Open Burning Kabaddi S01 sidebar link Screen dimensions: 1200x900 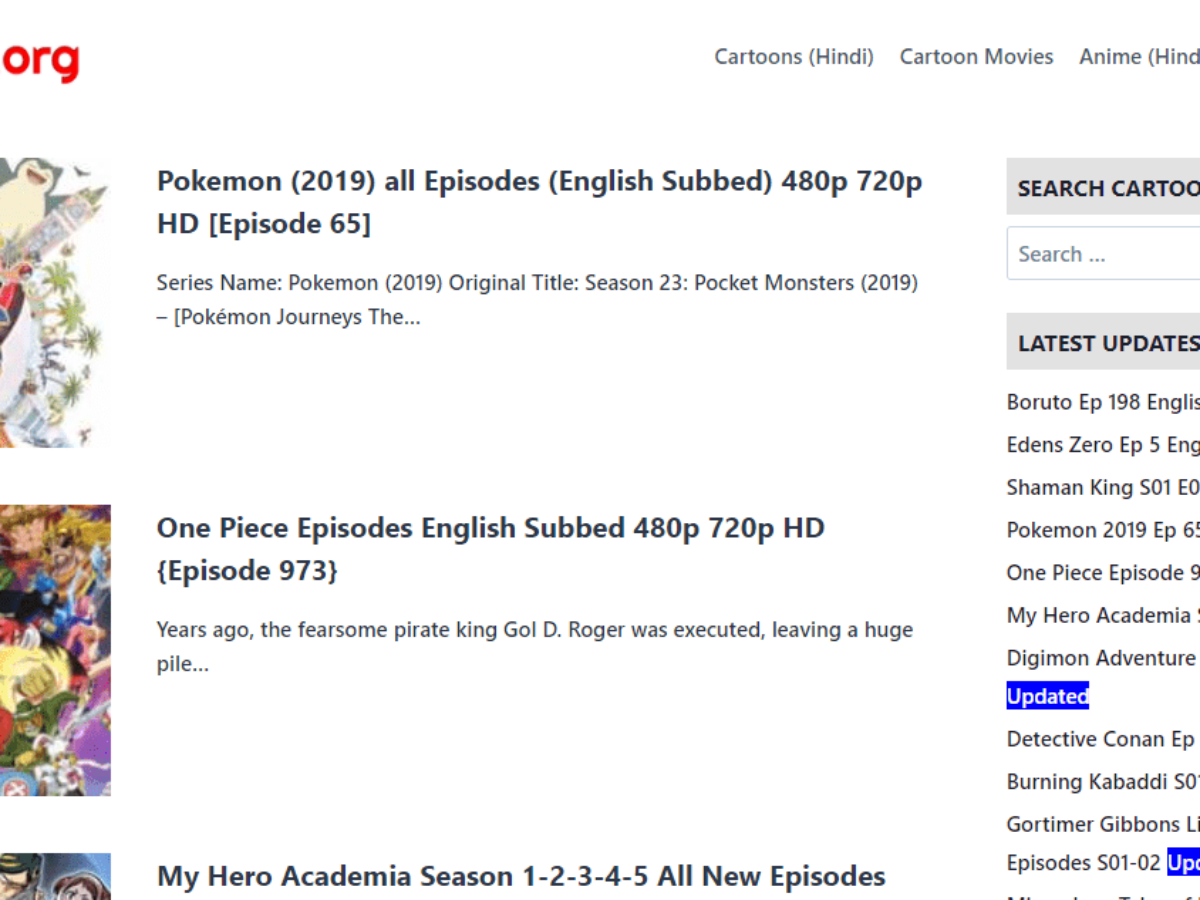1100,781
